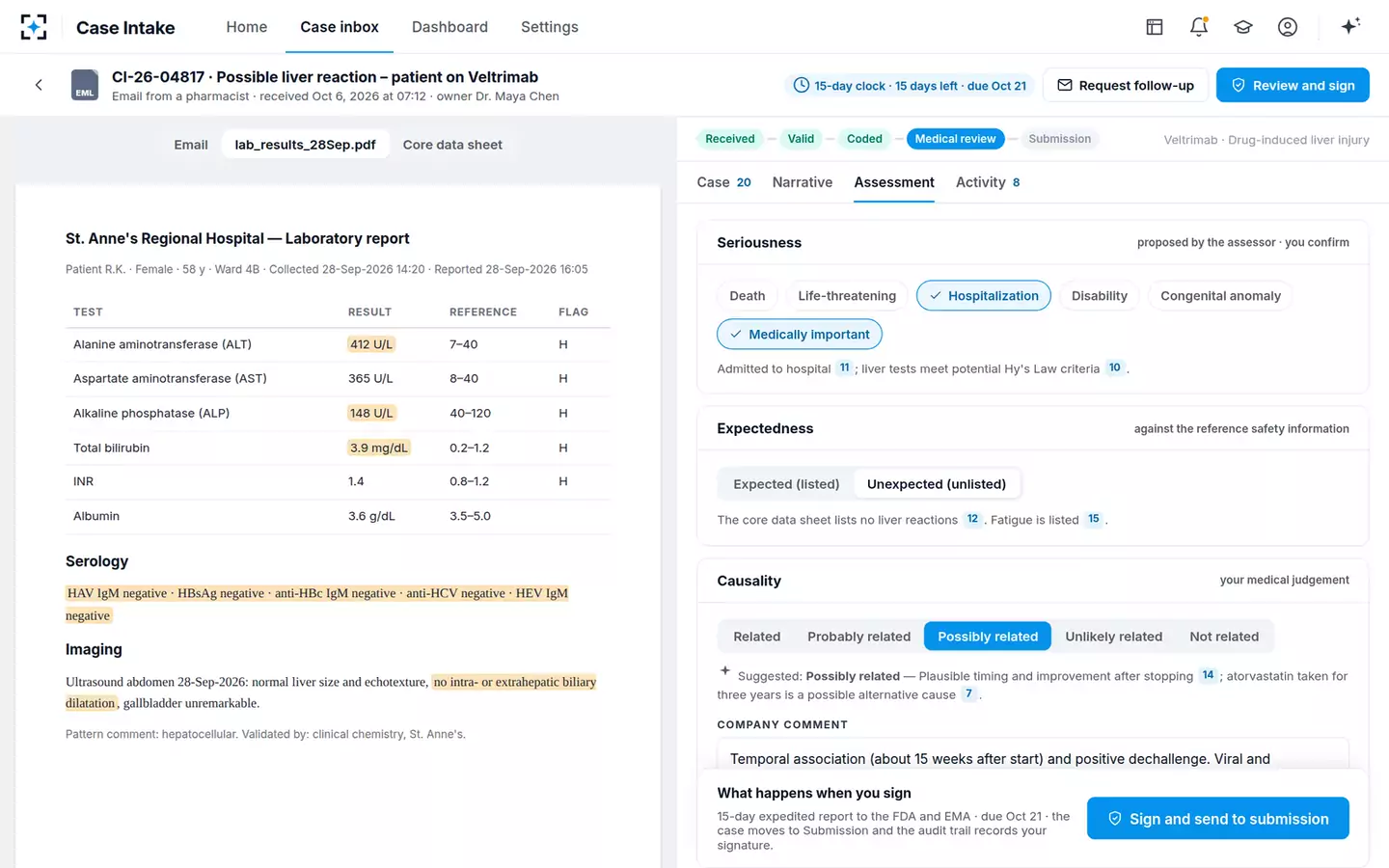Open the notifications bell
This screenshot has height=868, width=1389.
coord(1199,27)
